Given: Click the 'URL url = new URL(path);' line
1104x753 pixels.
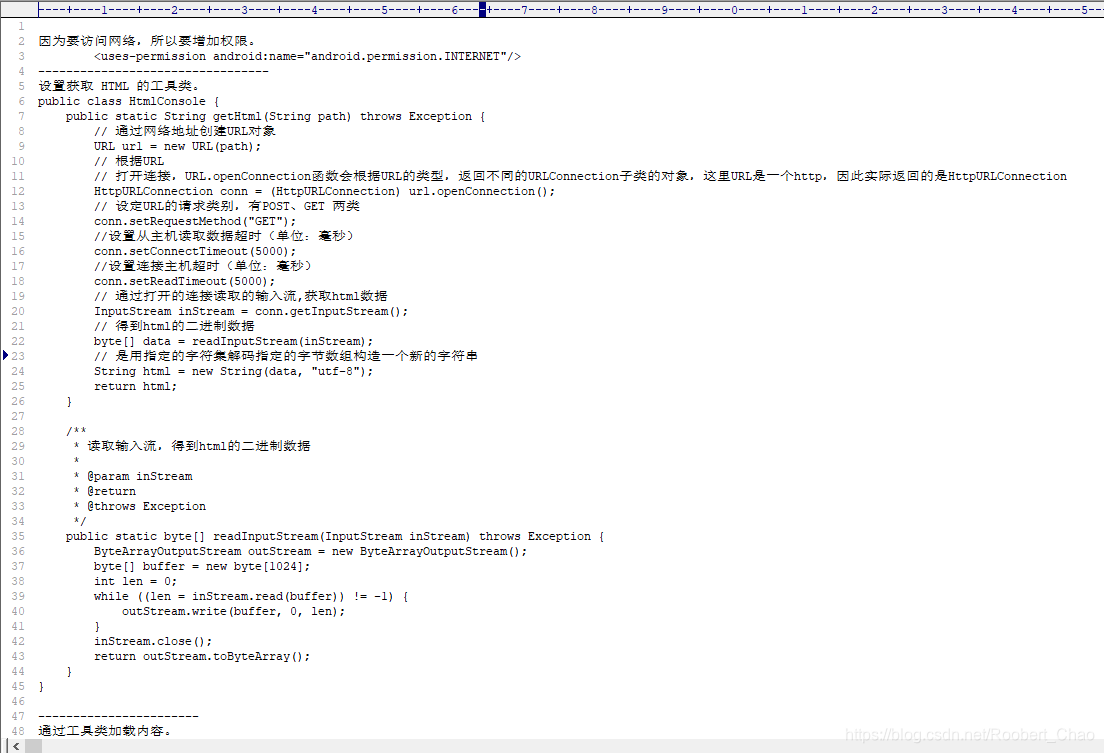Looking at the screenshot, I should [x=177, y=147].
